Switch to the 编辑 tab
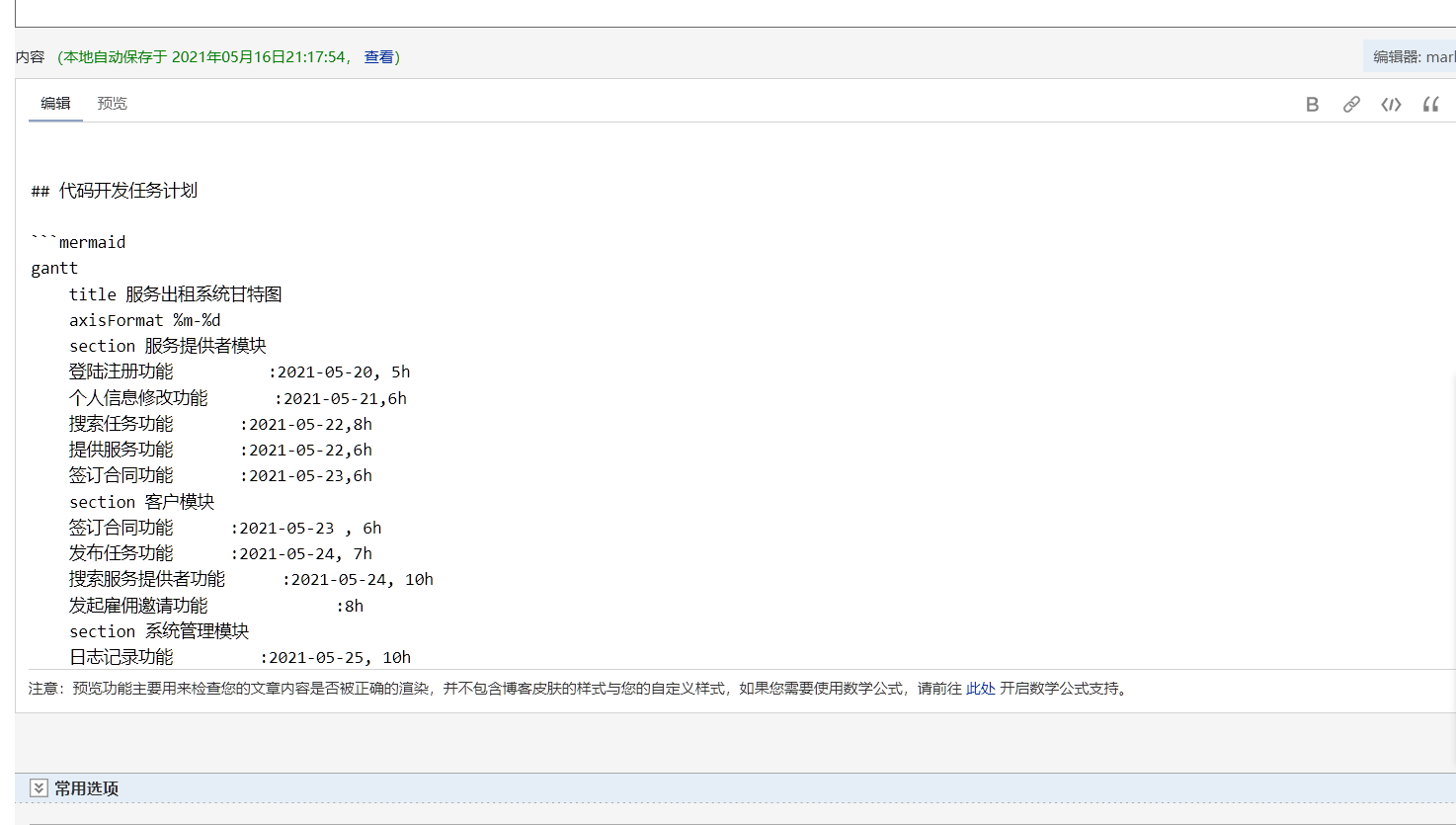 55,103
